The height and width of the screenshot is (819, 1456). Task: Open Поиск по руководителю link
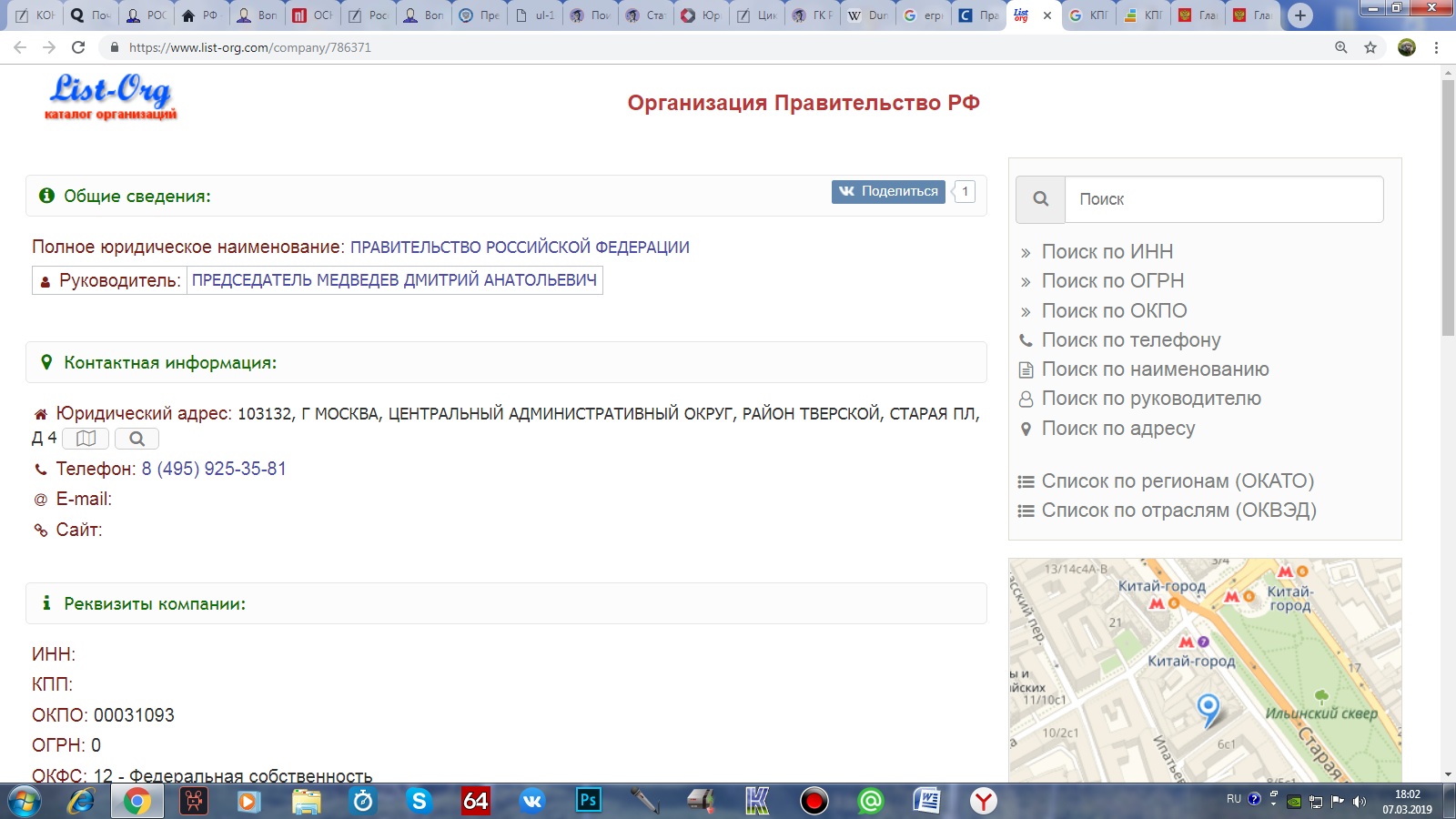[x=1151, y=399]
